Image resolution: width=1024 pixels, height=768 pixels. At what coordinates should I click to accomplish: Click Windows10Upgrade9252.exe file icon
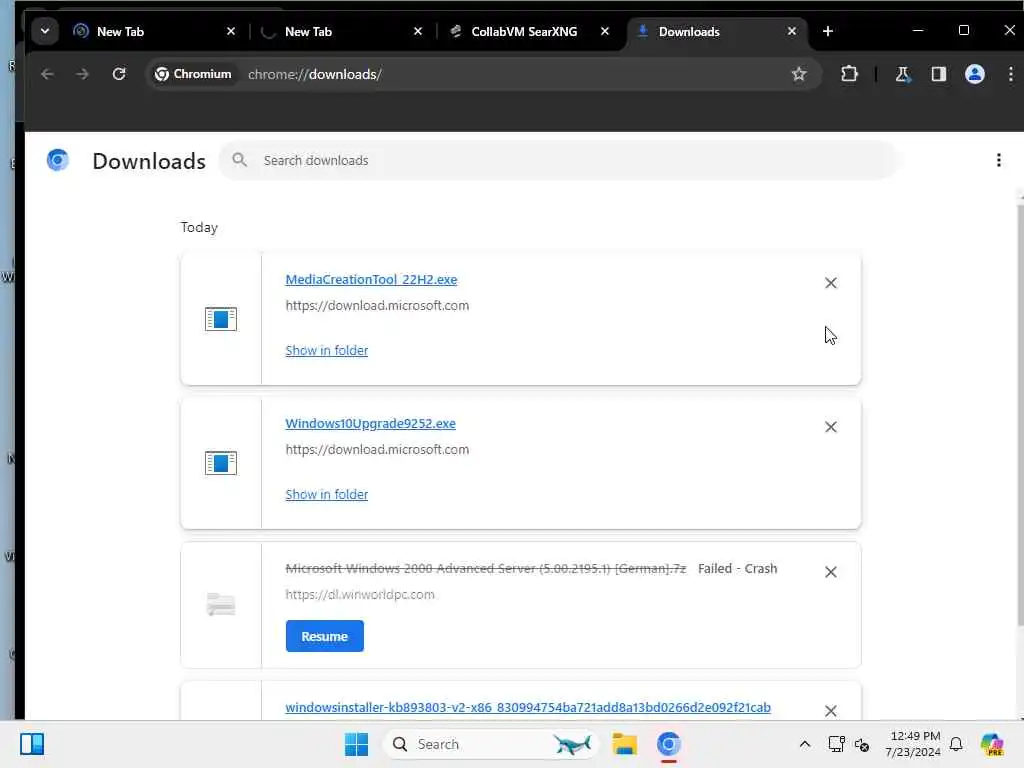point(221,463)
